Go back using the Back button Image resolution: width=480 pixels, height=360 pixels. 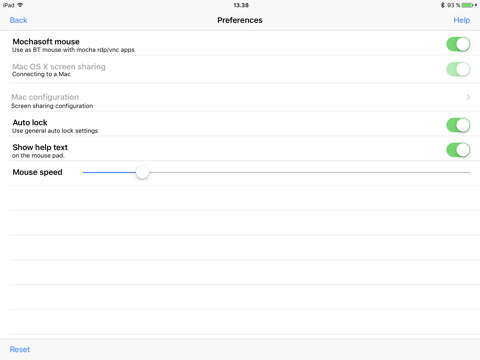[19, 20]
